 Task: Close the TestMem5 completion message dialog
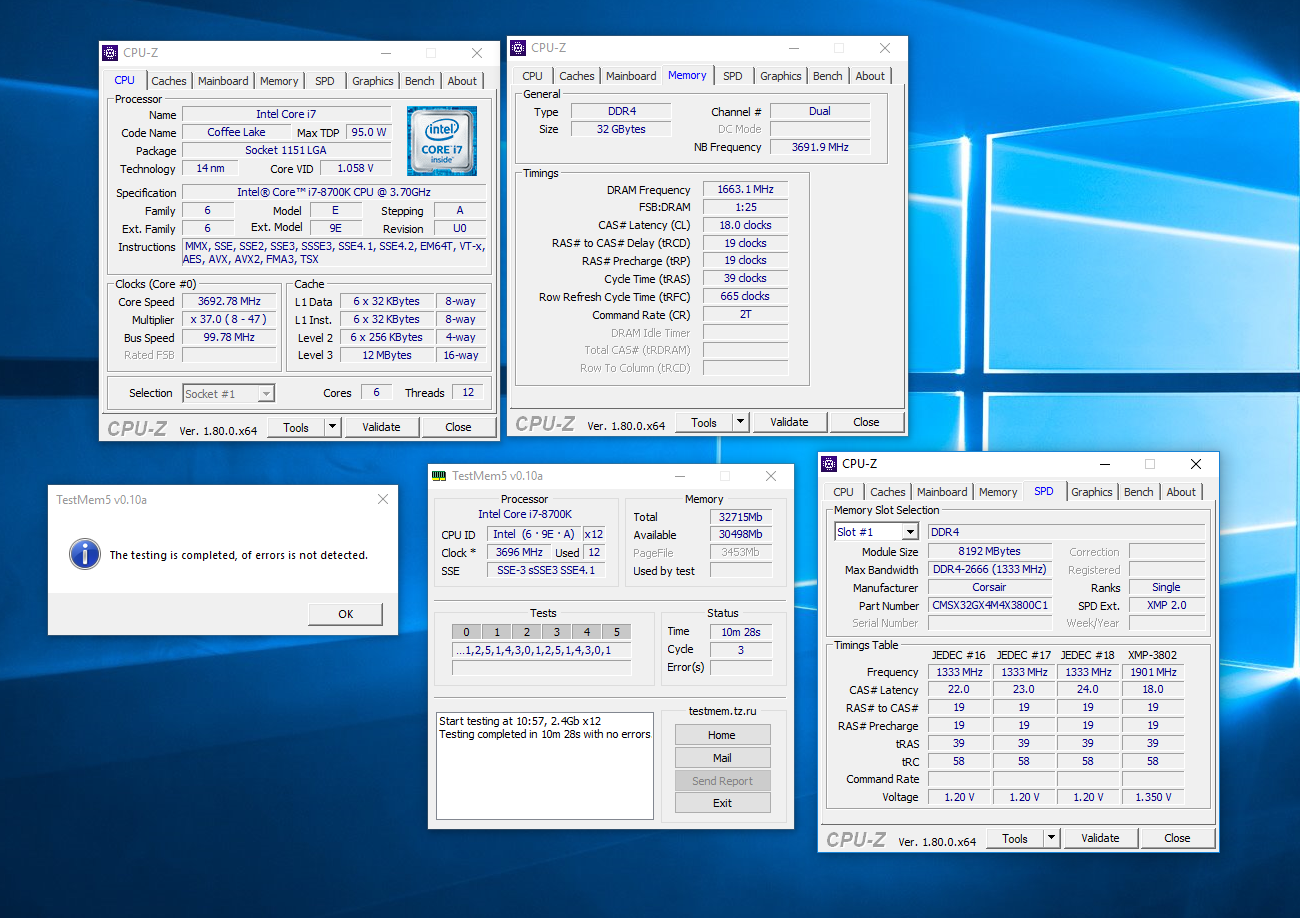tap(381, 499)
